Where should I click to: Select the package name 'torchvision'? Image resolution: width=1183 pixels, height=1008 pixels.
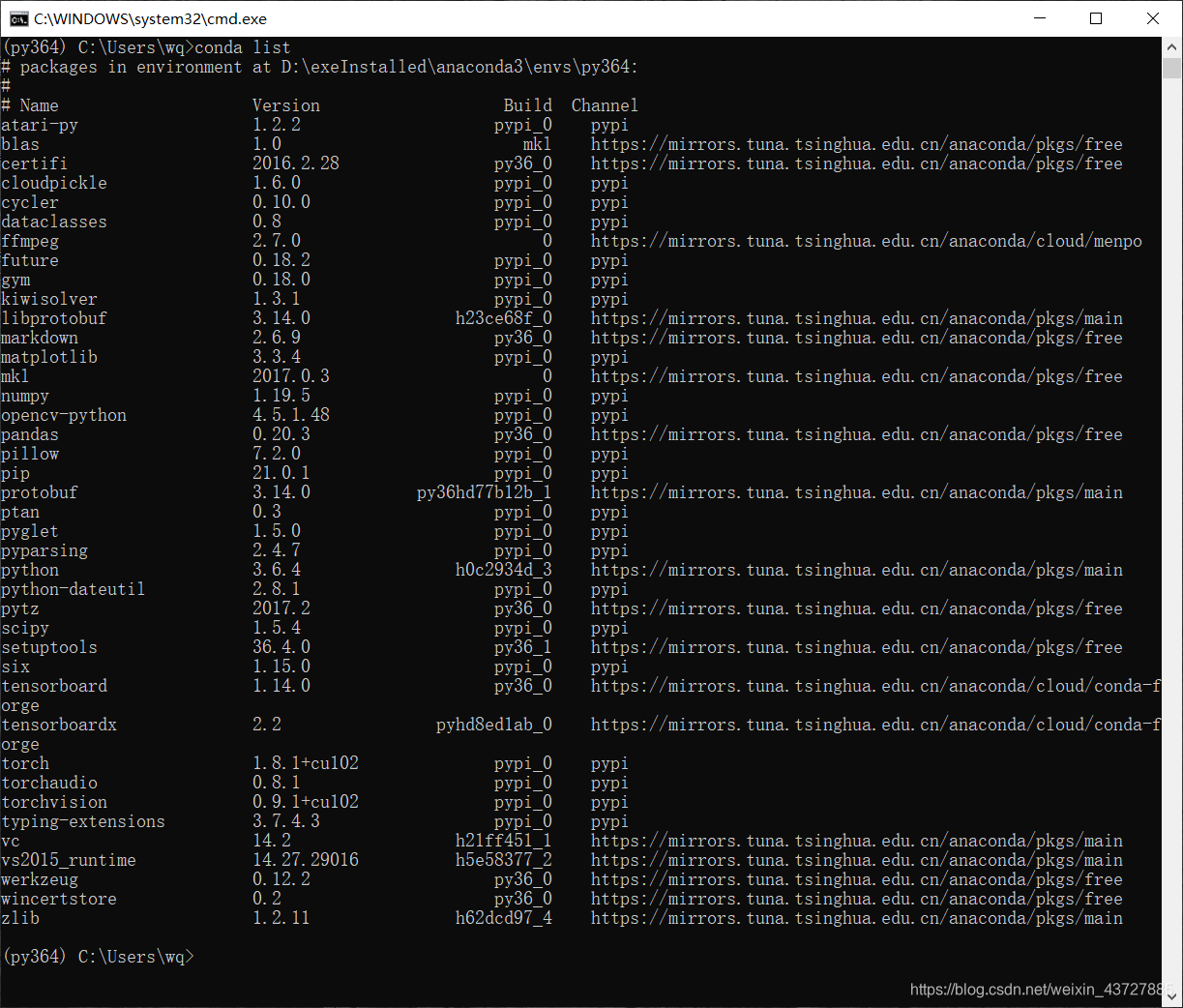[54, 802]
